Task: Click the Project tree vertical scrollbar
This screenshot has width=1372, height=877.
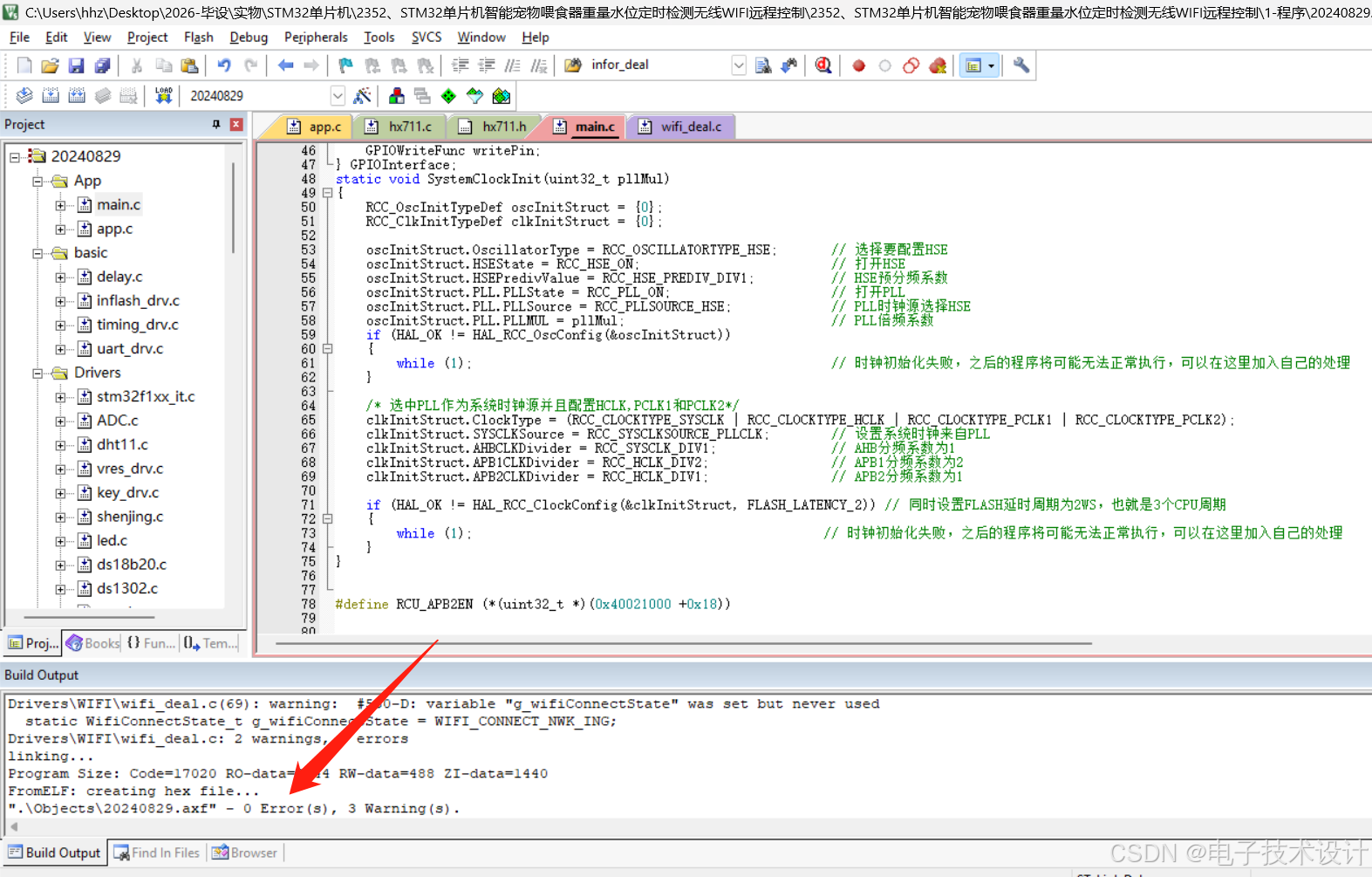Action: (x=234, y=209)
